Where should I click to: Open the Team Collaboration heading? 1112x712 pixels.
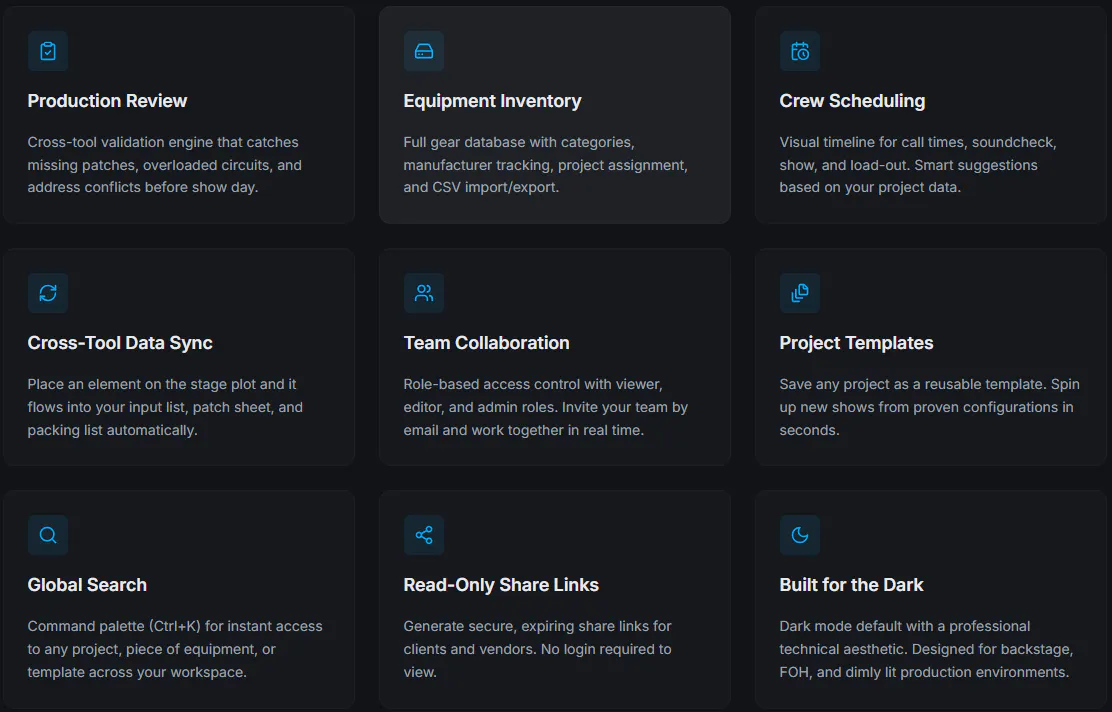pyautogui.click(x=486, y=343)
